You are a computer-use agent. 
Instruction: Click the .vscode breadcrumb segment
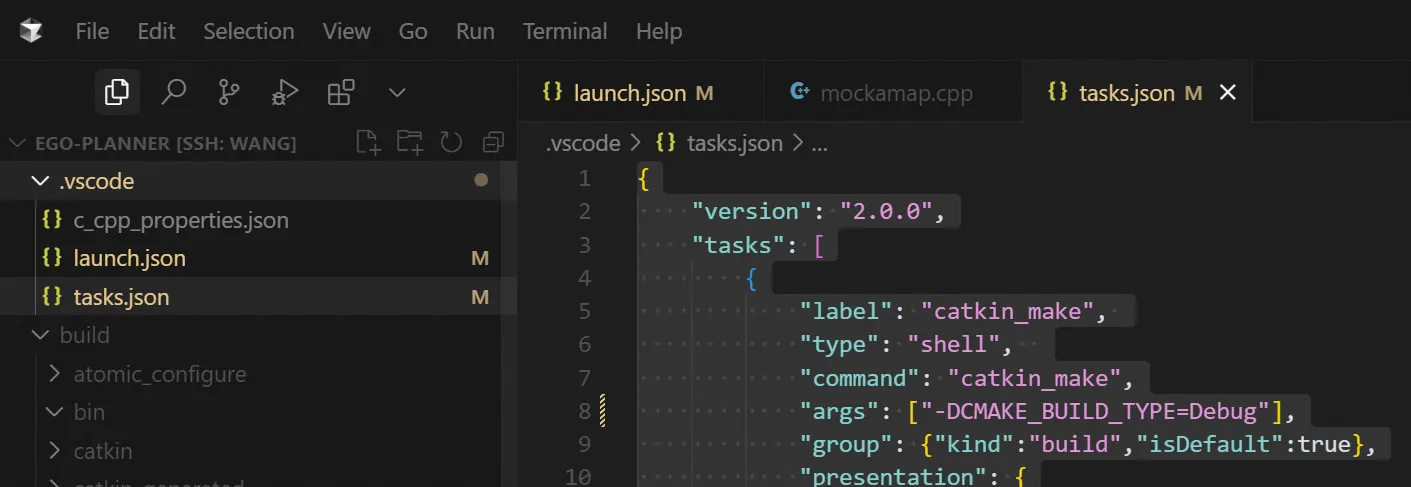point(583,143)
